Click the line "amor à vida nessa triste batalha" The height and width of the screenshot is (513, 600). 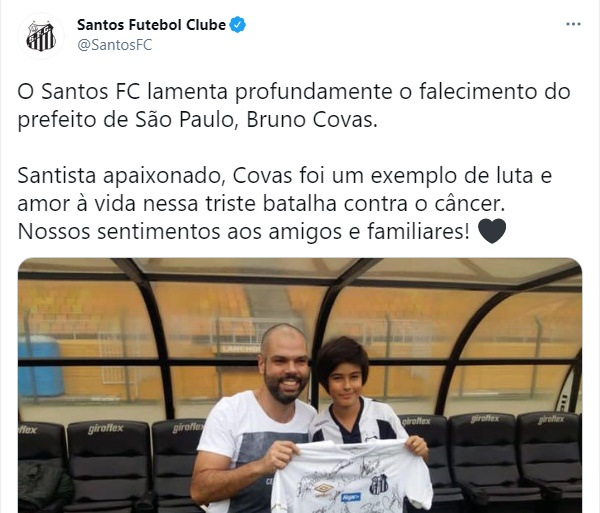tap(261, 204)
